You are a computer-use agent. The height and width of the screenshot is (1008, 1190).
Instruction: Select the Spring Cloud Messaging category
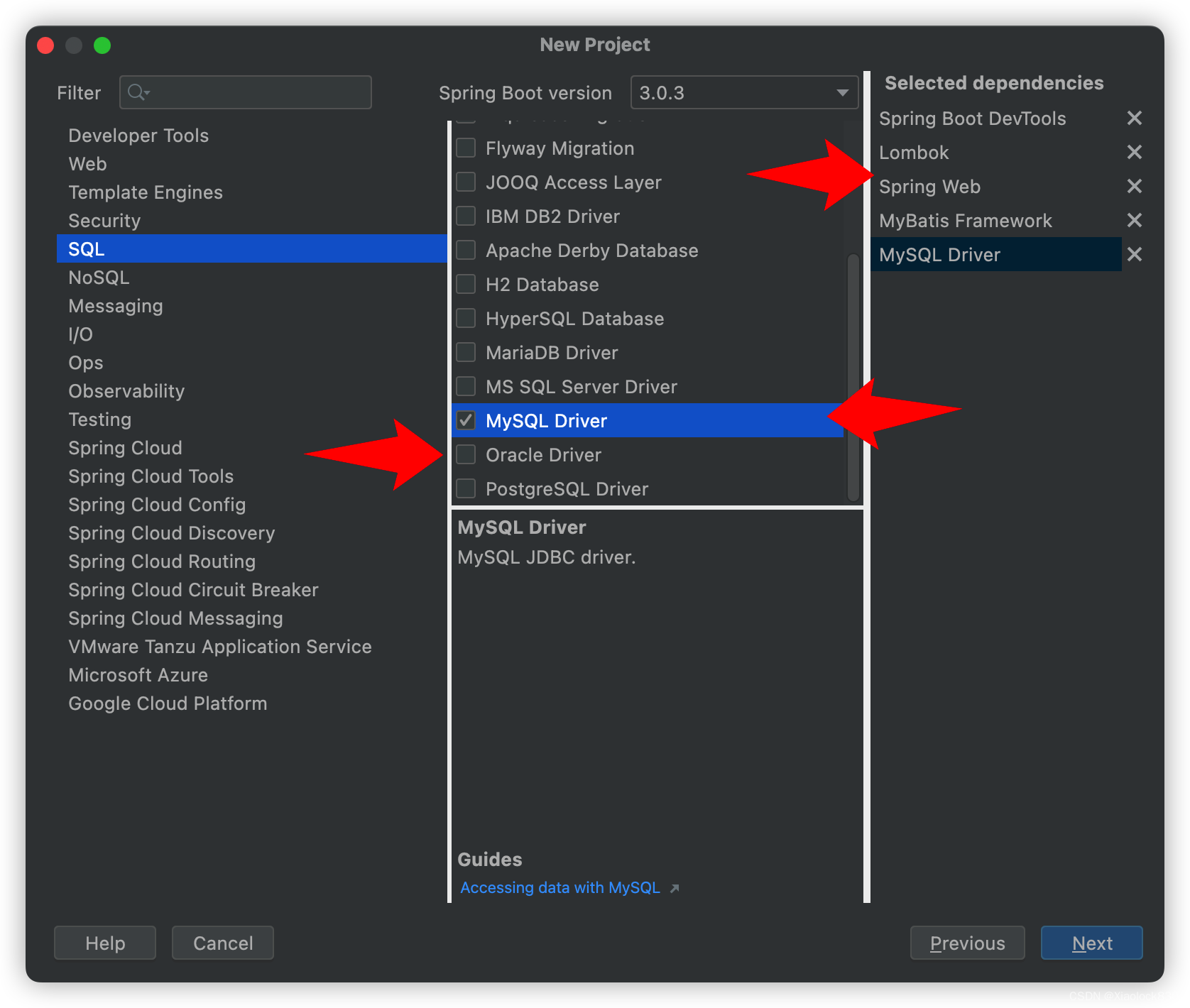tap(252, 618)
